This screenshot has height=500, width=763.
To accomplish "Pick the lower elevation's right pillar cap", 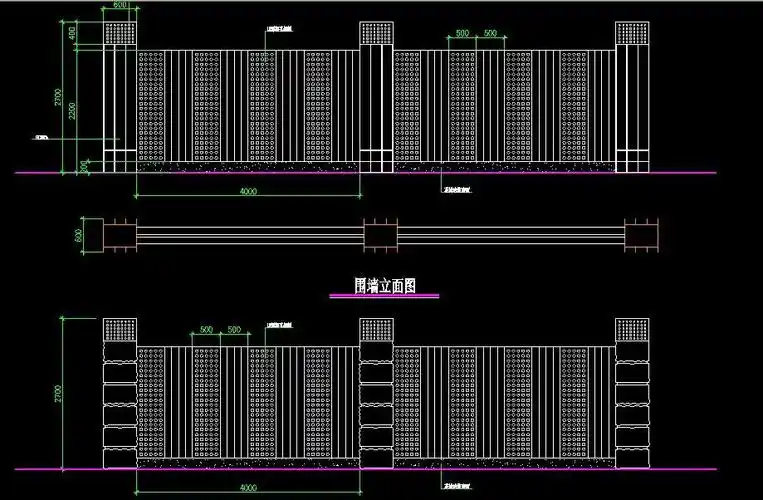I will tap(632, 331).
